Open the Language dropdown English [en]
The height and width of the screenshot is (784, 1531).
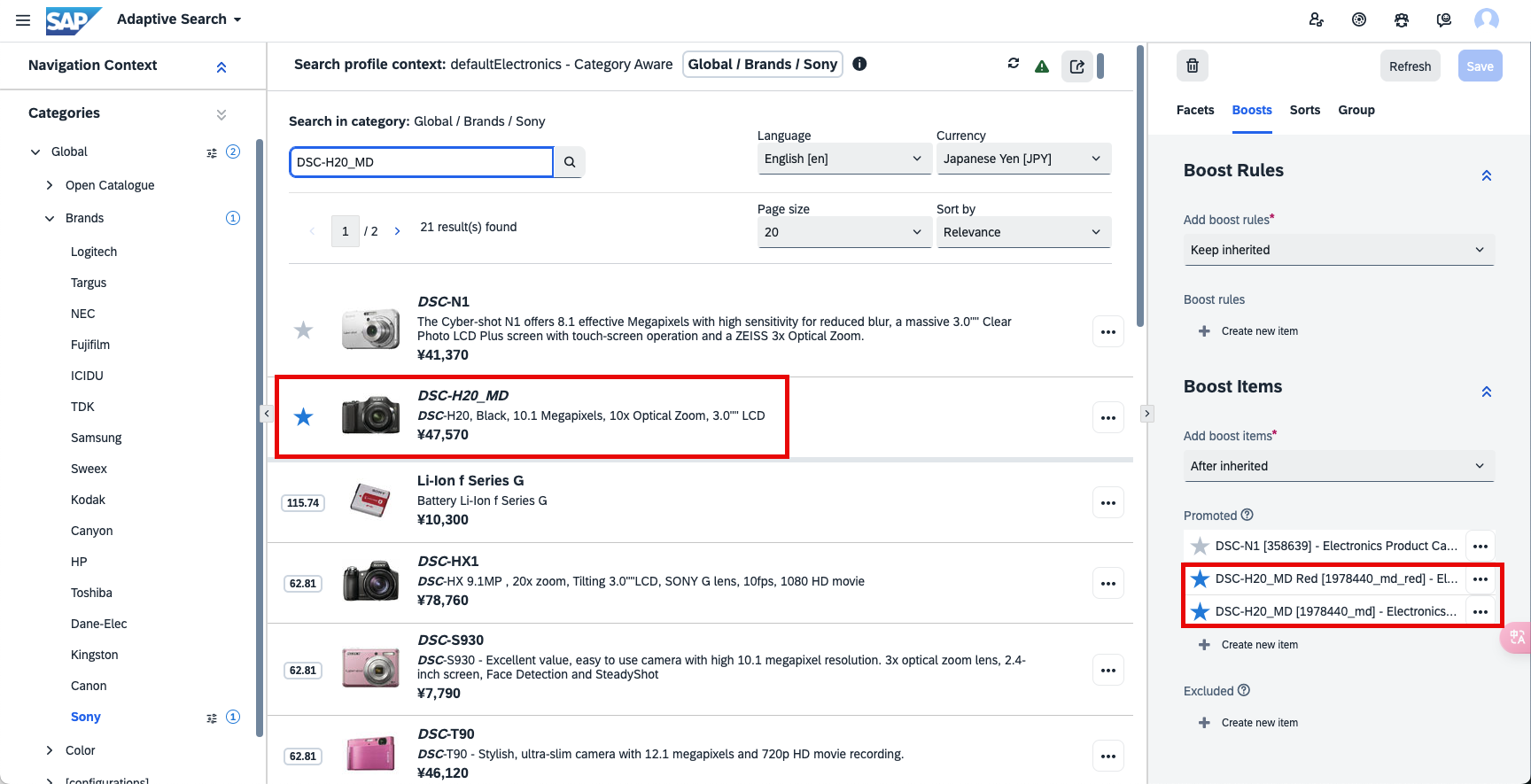click(844, 159)
